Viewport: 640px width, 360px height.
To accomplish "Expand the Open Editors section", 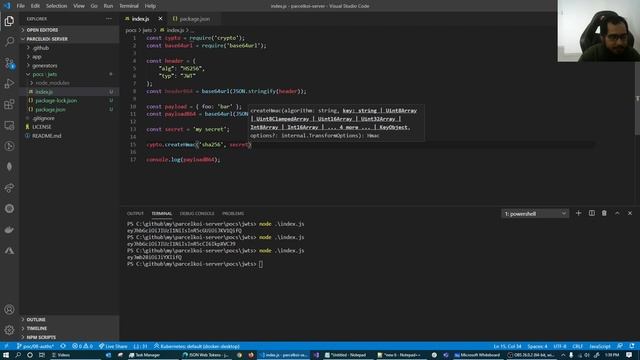I will 69,30.
